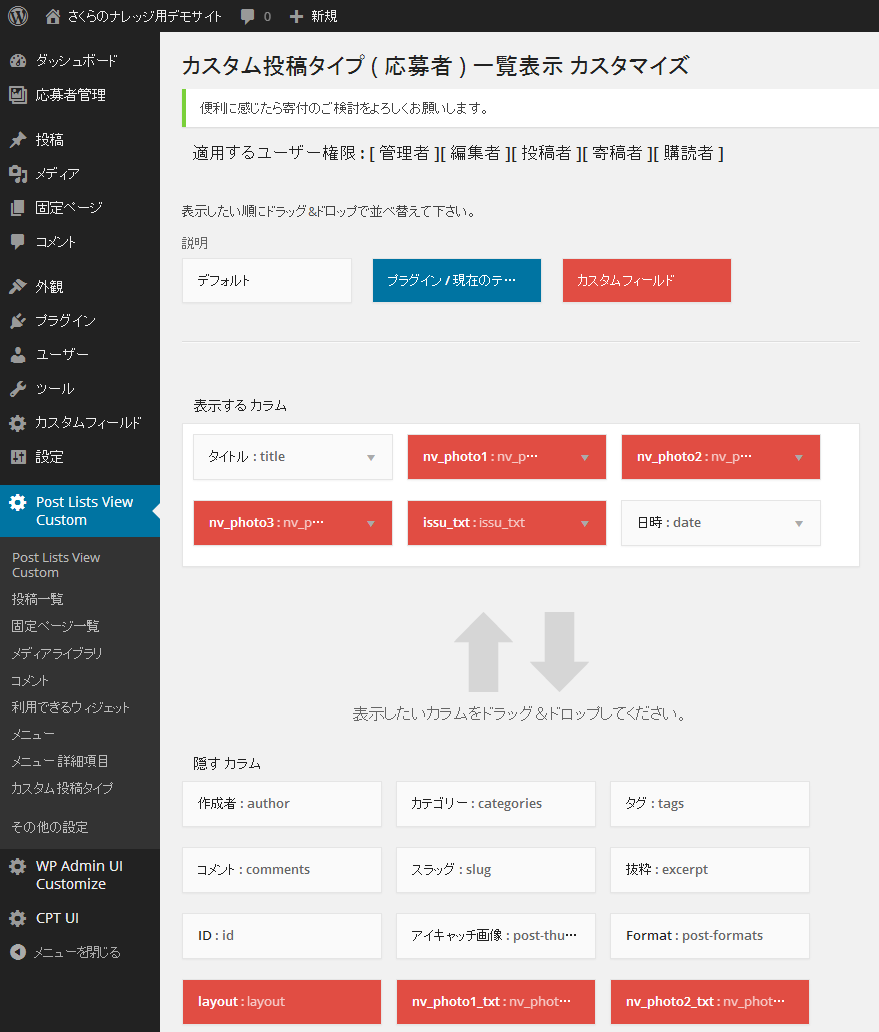Select その他の設定 in the submenu
The width and height of the screenshot is (879, 1032).
(50, 827)
